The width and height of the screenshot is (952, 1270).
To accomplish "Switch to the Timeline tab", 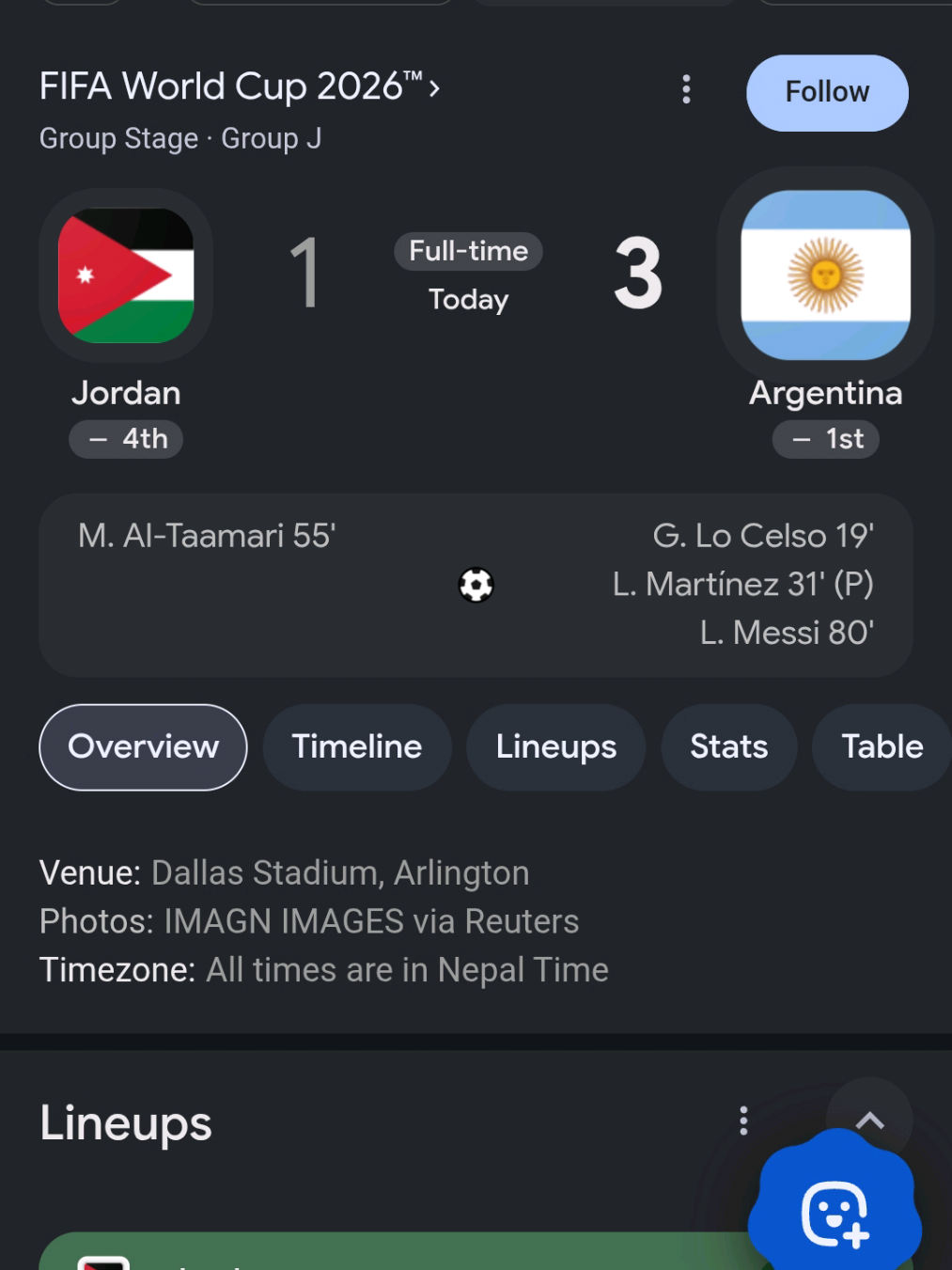I will [x=357, y=747].
